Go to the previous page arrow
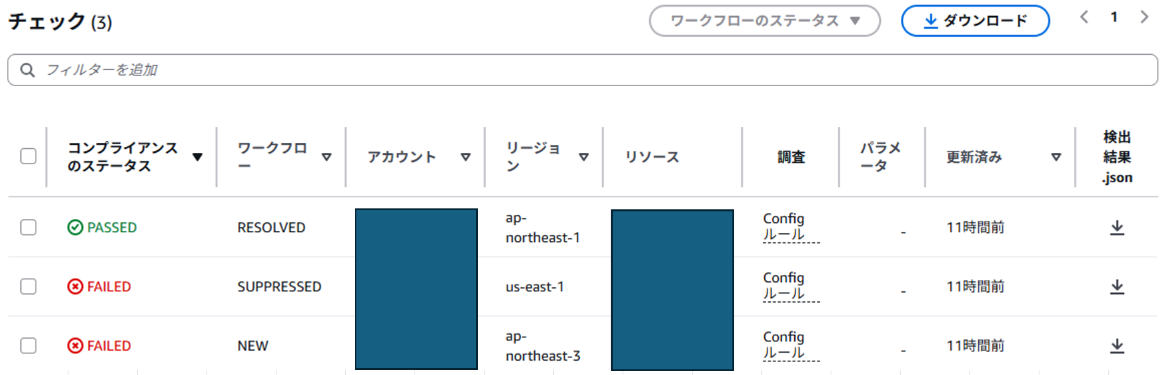The image size is (1167, 375). click(x=1084, y=17)
